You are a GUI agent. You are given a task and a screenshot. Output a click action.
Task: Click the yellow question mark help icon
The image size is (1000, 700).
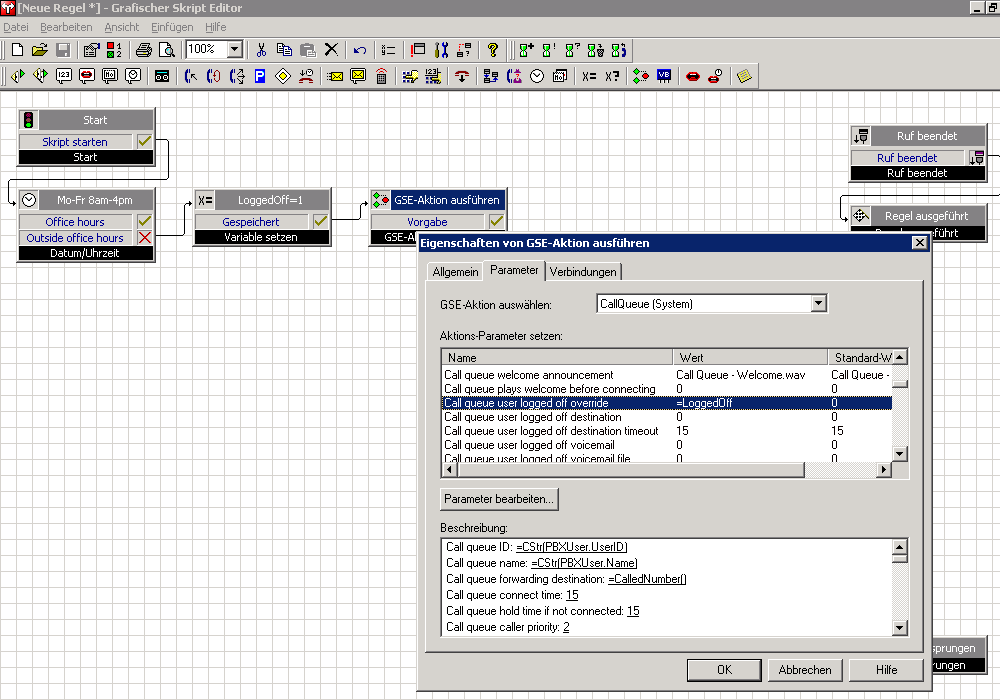(x=492, y=49)
